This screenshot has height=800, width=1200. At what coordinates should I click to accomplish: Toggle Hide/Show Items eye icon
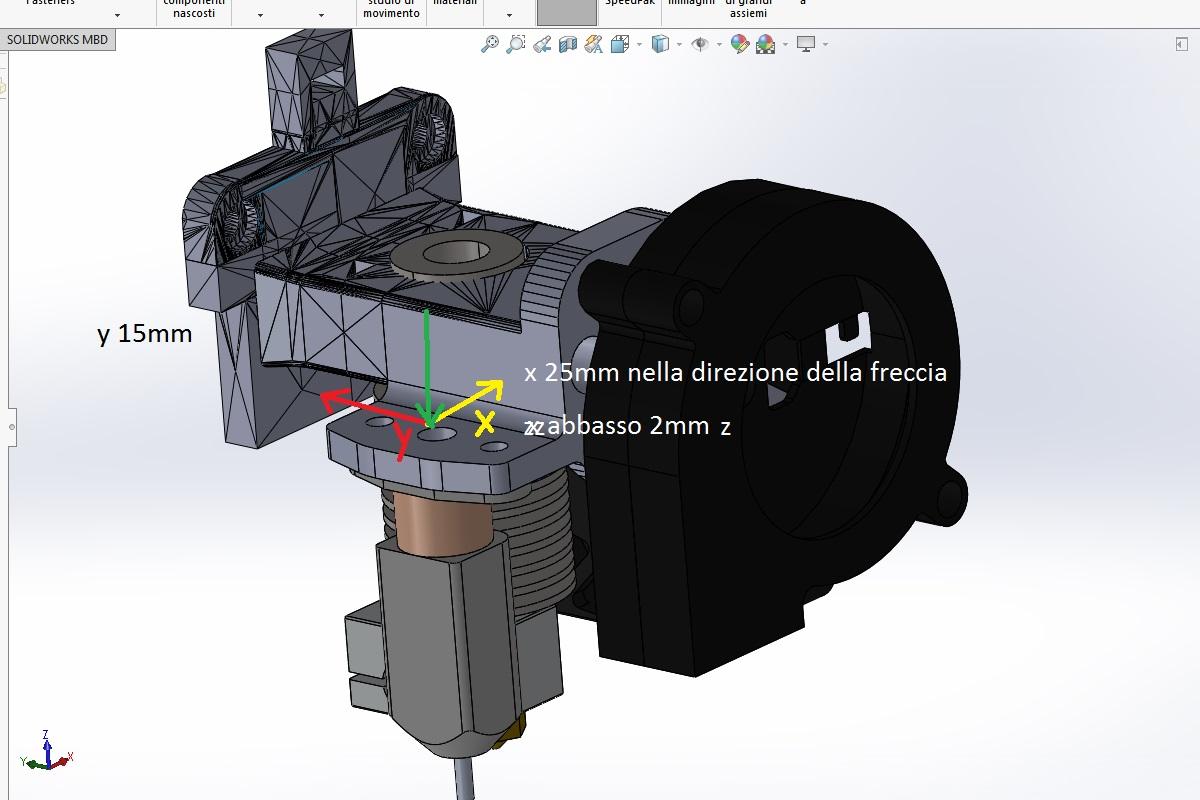pos(700,44)
